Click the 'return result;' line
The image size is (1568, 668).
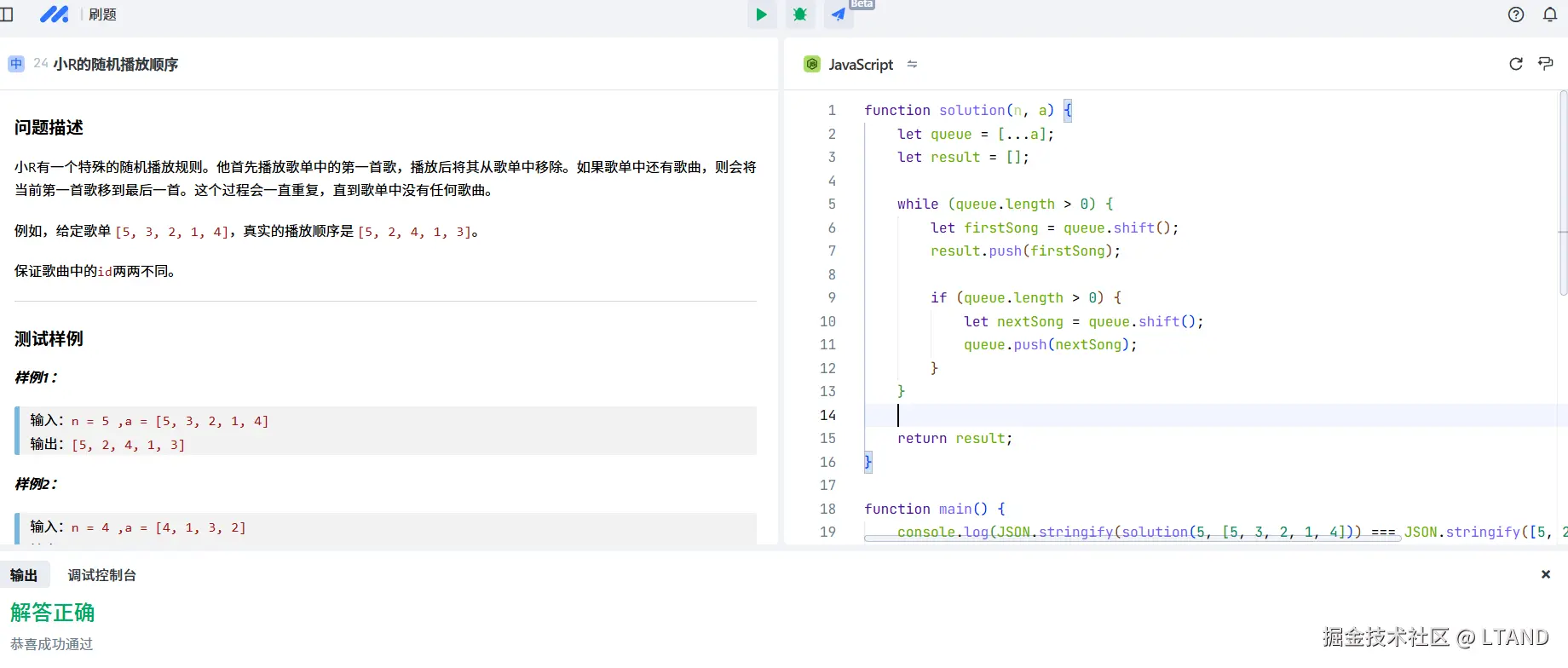click(x=954, y=438)
